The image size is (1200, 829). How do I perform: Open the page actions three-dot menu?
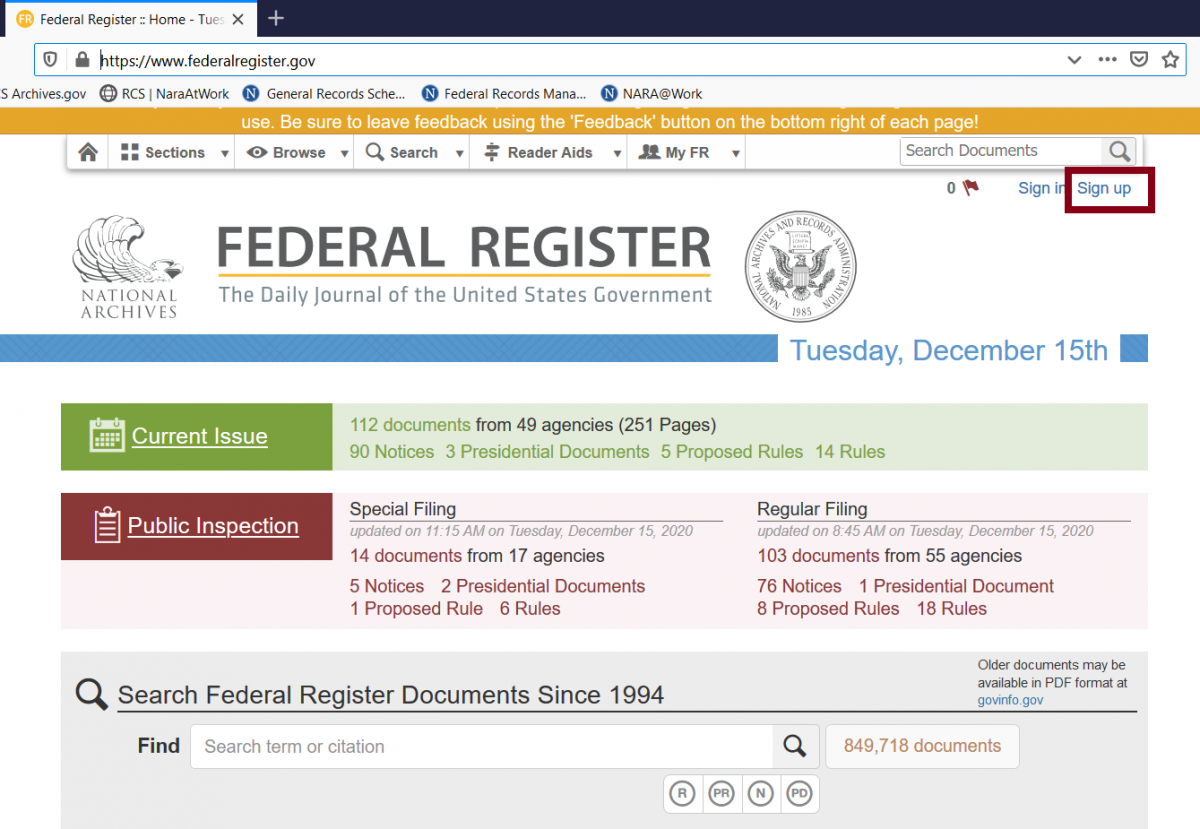(1107, 60)
